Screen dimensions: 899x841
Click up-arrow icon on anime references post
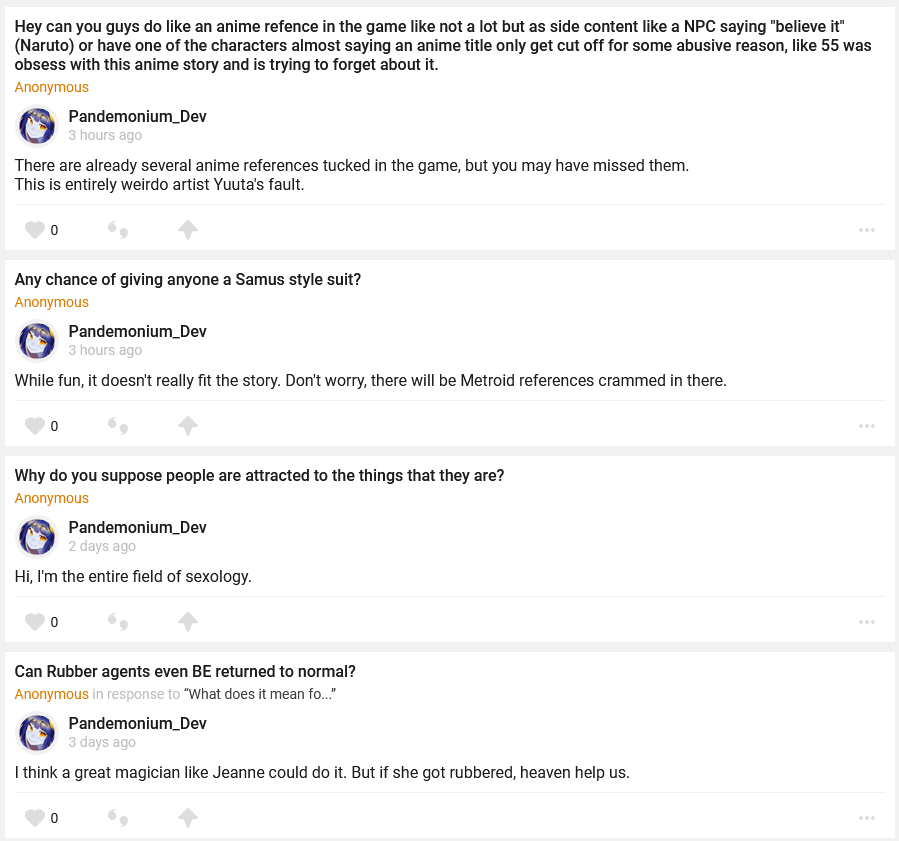pyautogui.click(x=188, y=230)
